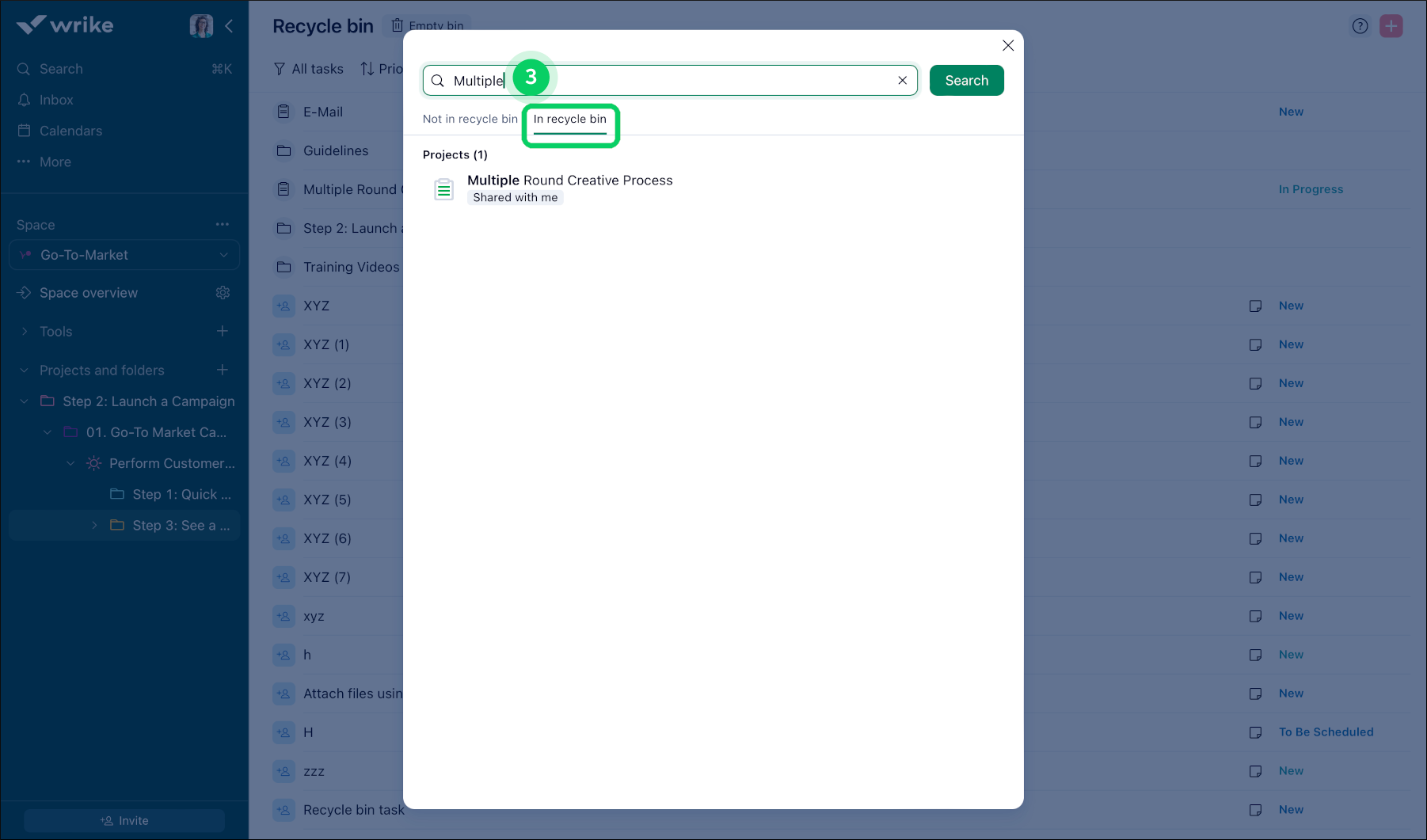Click the Invite button at sidebar bottom

124,820
